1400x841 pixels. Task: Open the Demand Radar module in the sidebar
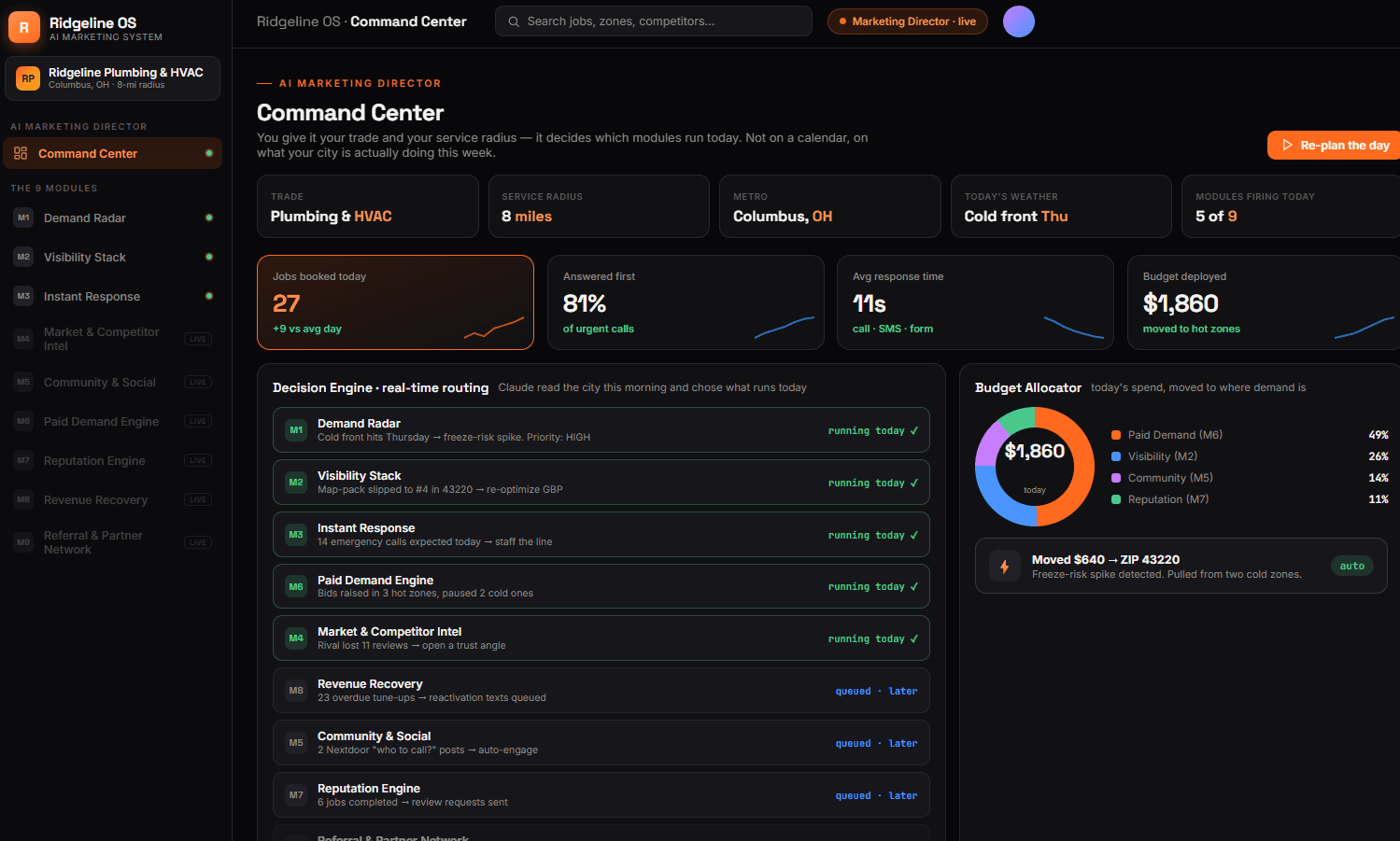point(112,217)
